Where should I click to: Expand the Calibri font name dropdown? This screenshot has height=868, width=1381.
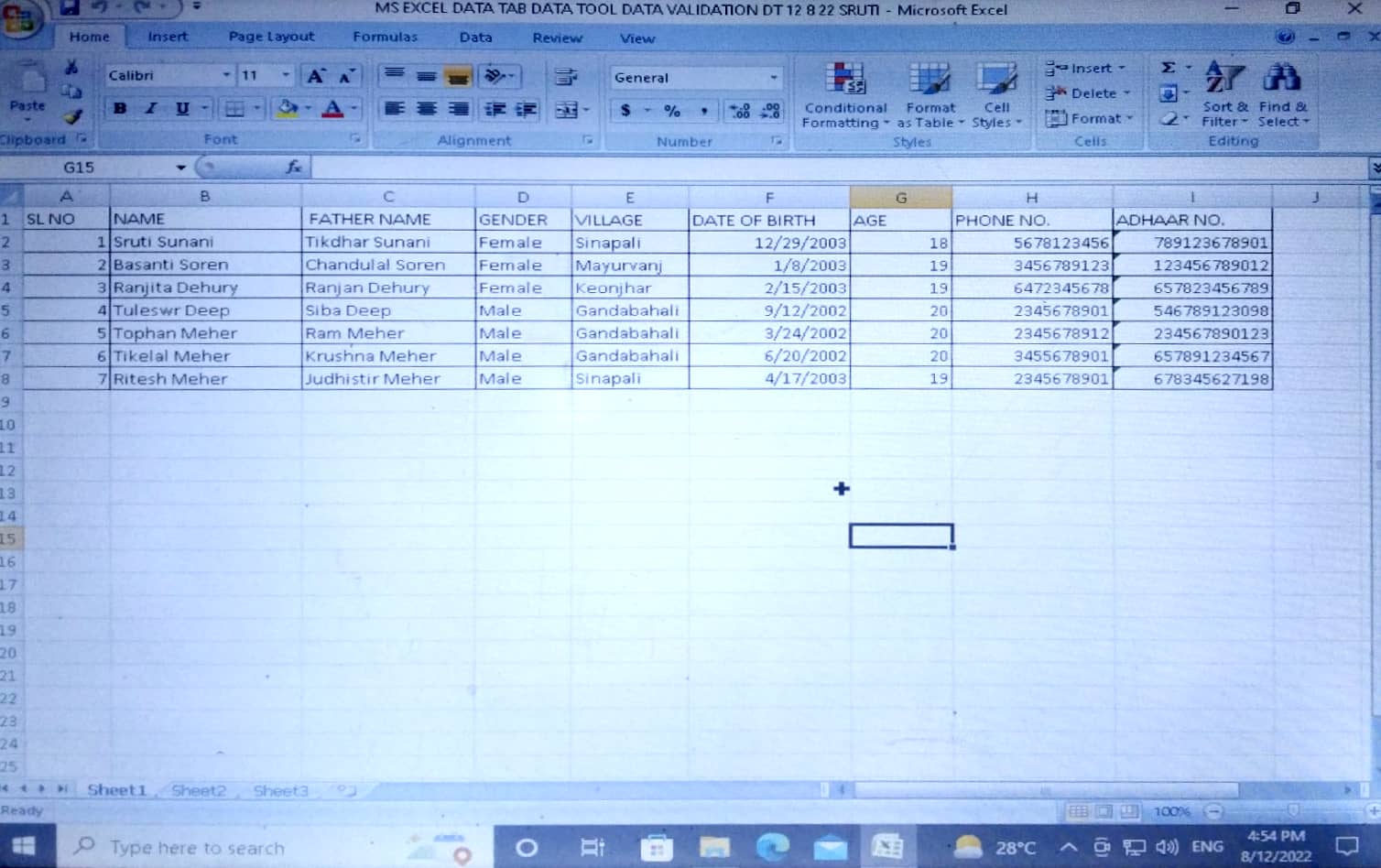(226, 75)
